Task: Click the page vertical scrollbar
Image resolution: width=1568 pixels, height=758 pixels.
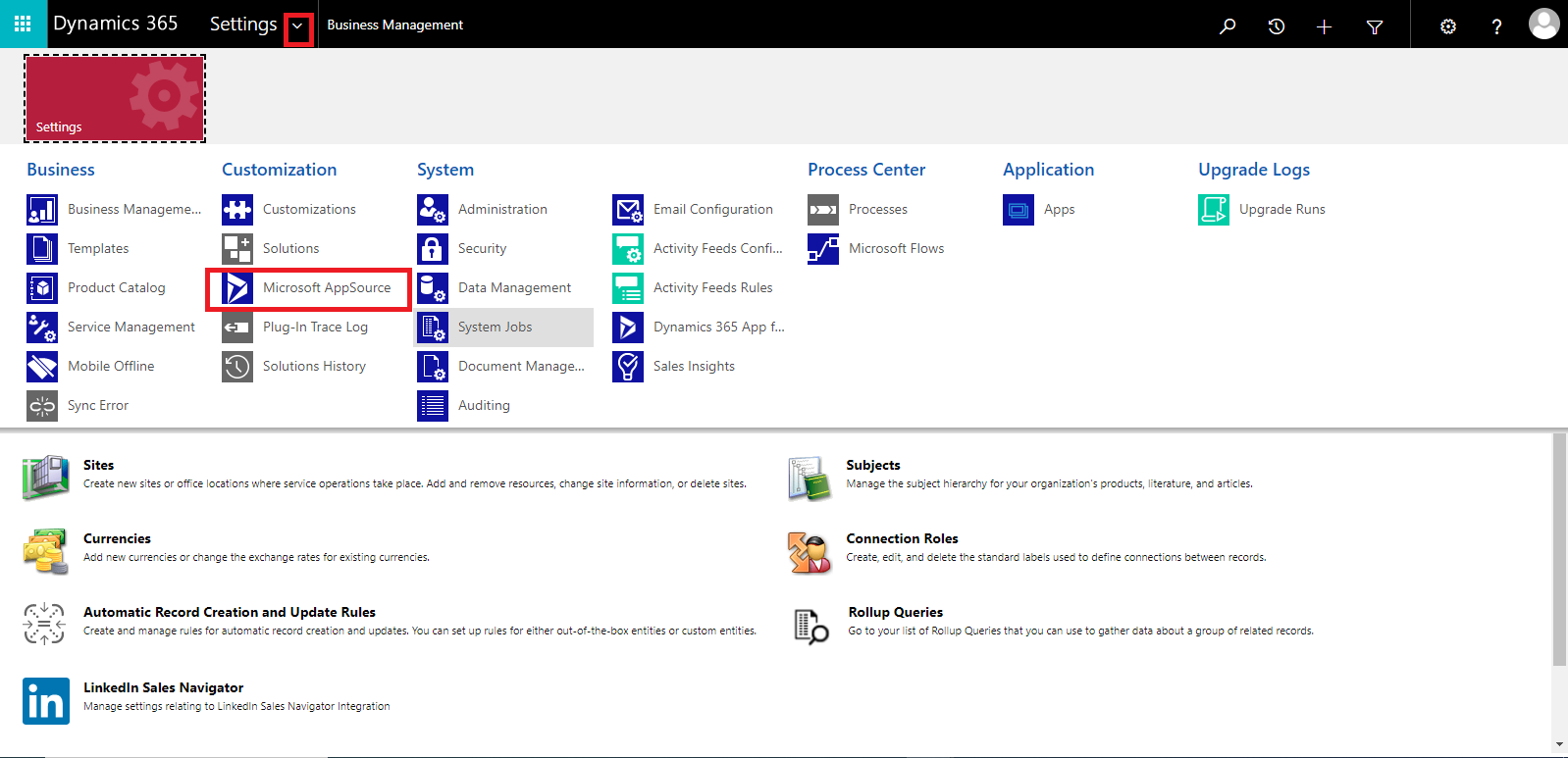Action: tap(1560, 549)
